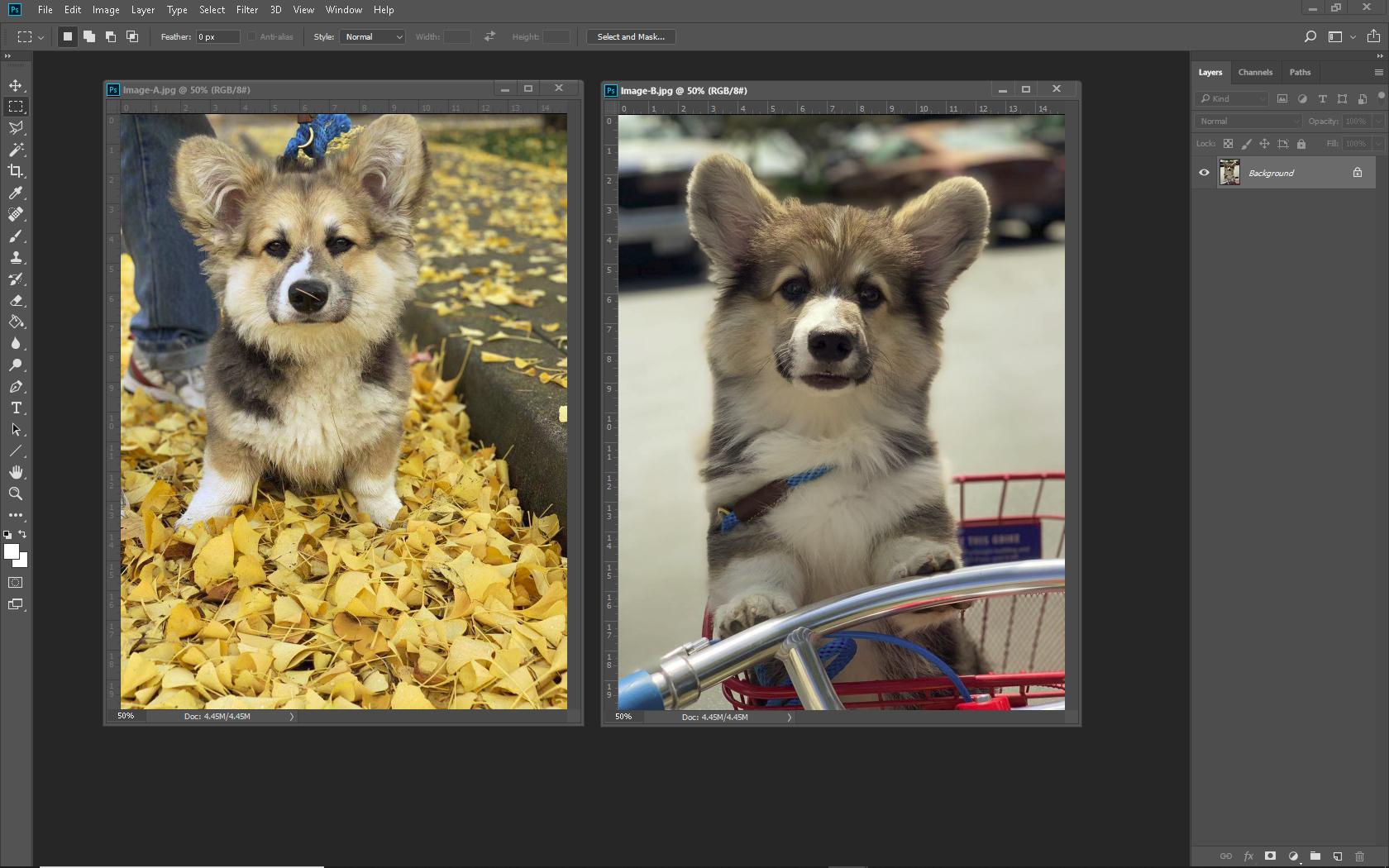
Task: Switch to the Channels tab
Action: pos(1255,72)
